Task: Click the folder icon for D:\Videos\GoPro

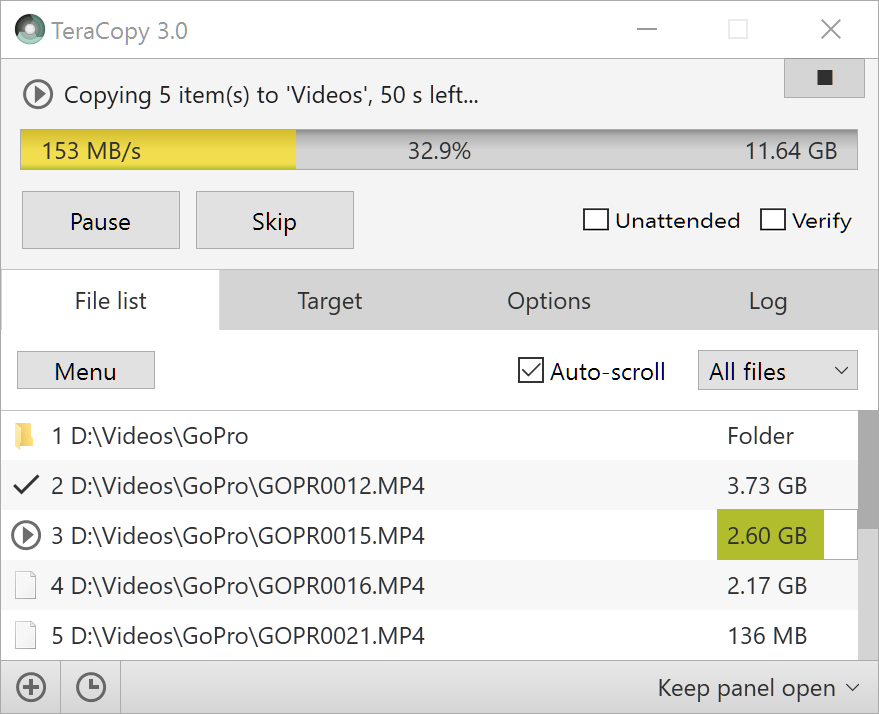Action: [25, 436]
